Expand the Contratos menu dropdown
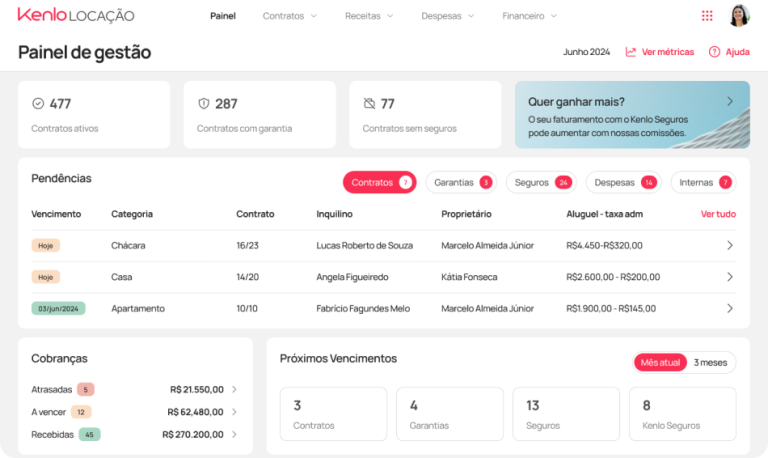This screenshot has width=768, height=458. tap(289, 16)
